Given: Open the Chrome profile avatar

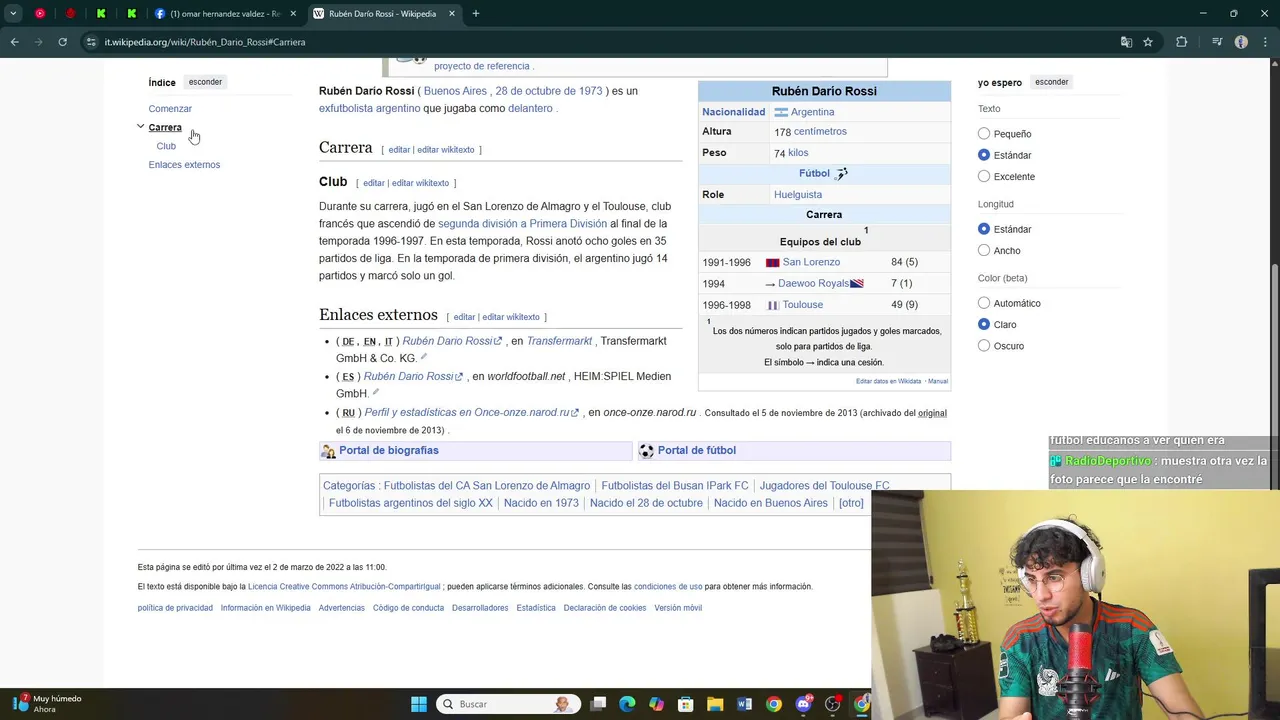Looking at the screenshot, I should tap(1241, 42).
